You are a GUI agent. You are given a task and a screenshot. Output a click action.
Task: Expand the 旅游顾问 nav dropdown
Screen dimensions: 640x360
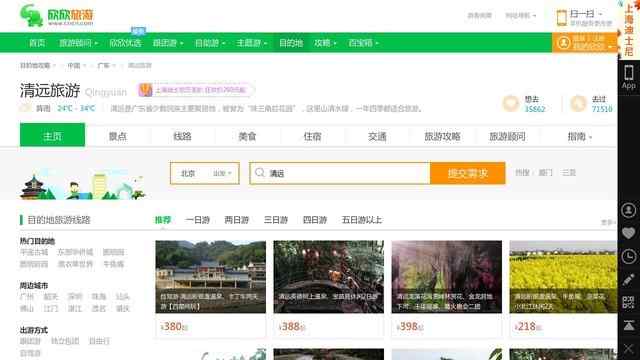pyautogui.click(x=96, y=43)
